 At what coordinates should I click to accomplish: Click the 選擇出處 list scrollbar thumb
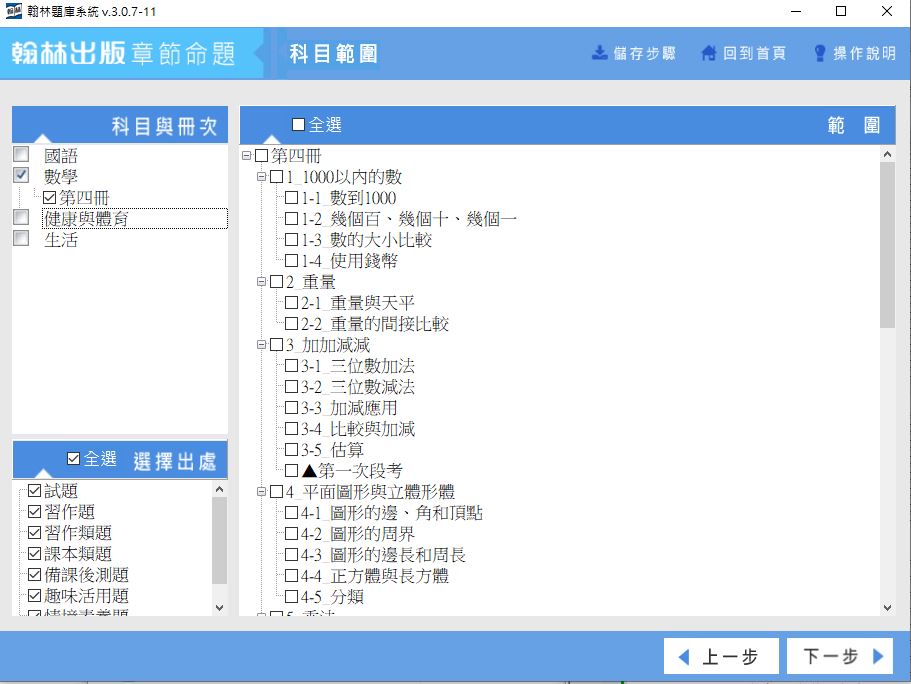tap(220, 540)
